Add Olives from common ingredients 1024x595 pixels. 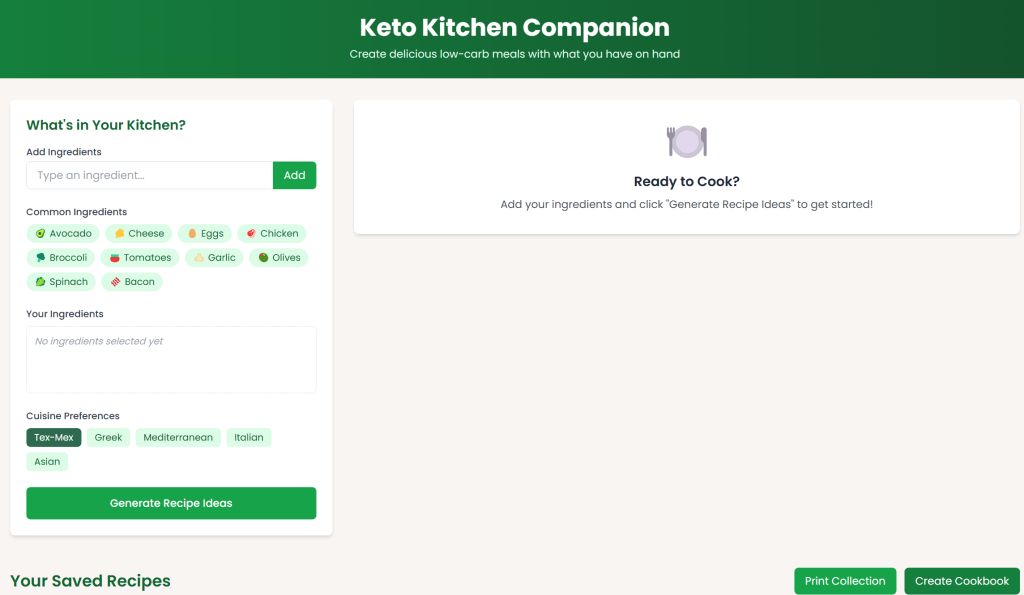point(278,257)
